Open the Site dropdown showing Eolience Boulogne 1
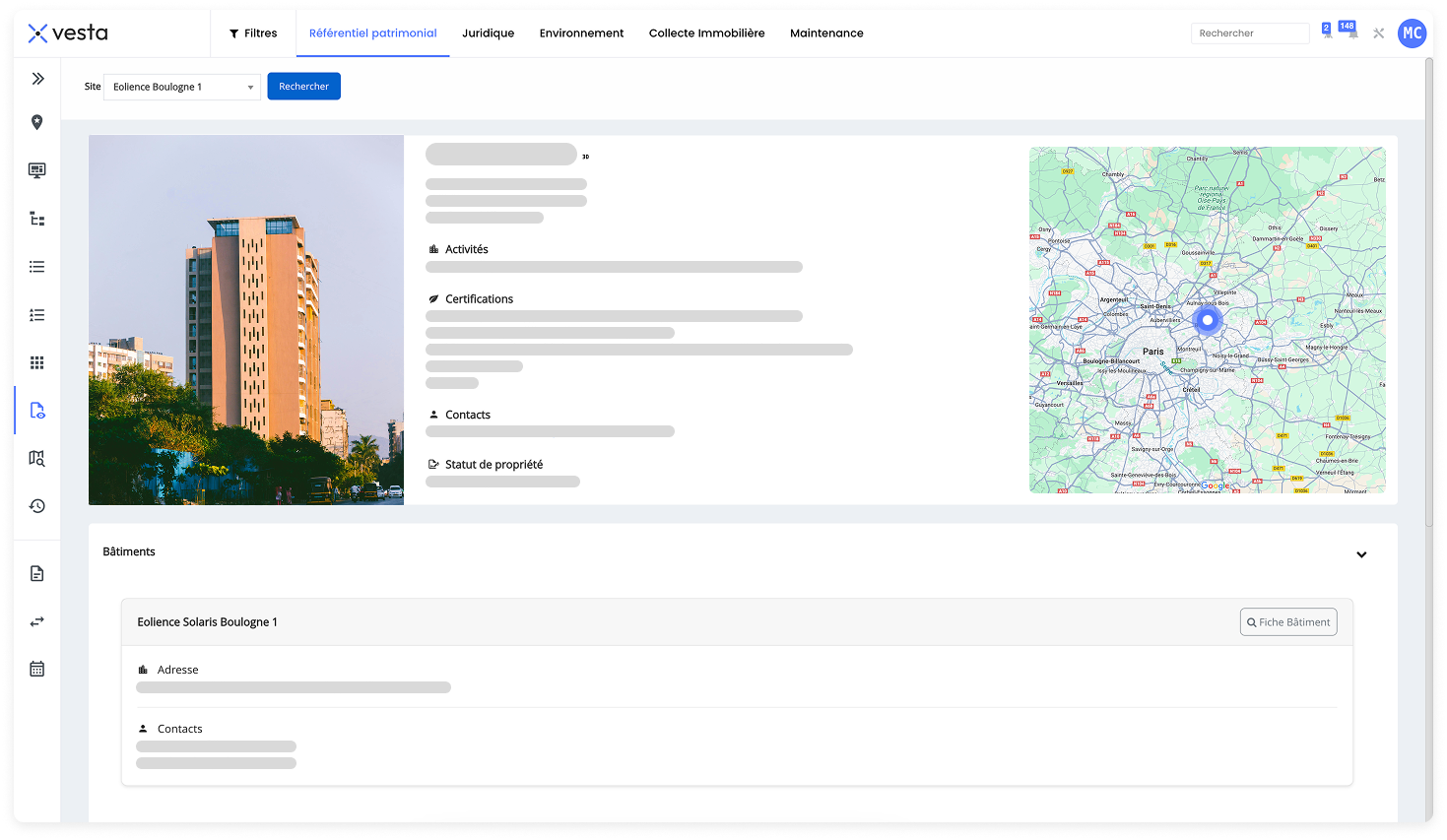This screenshot has height=840, width=1447. coord(182,87)
